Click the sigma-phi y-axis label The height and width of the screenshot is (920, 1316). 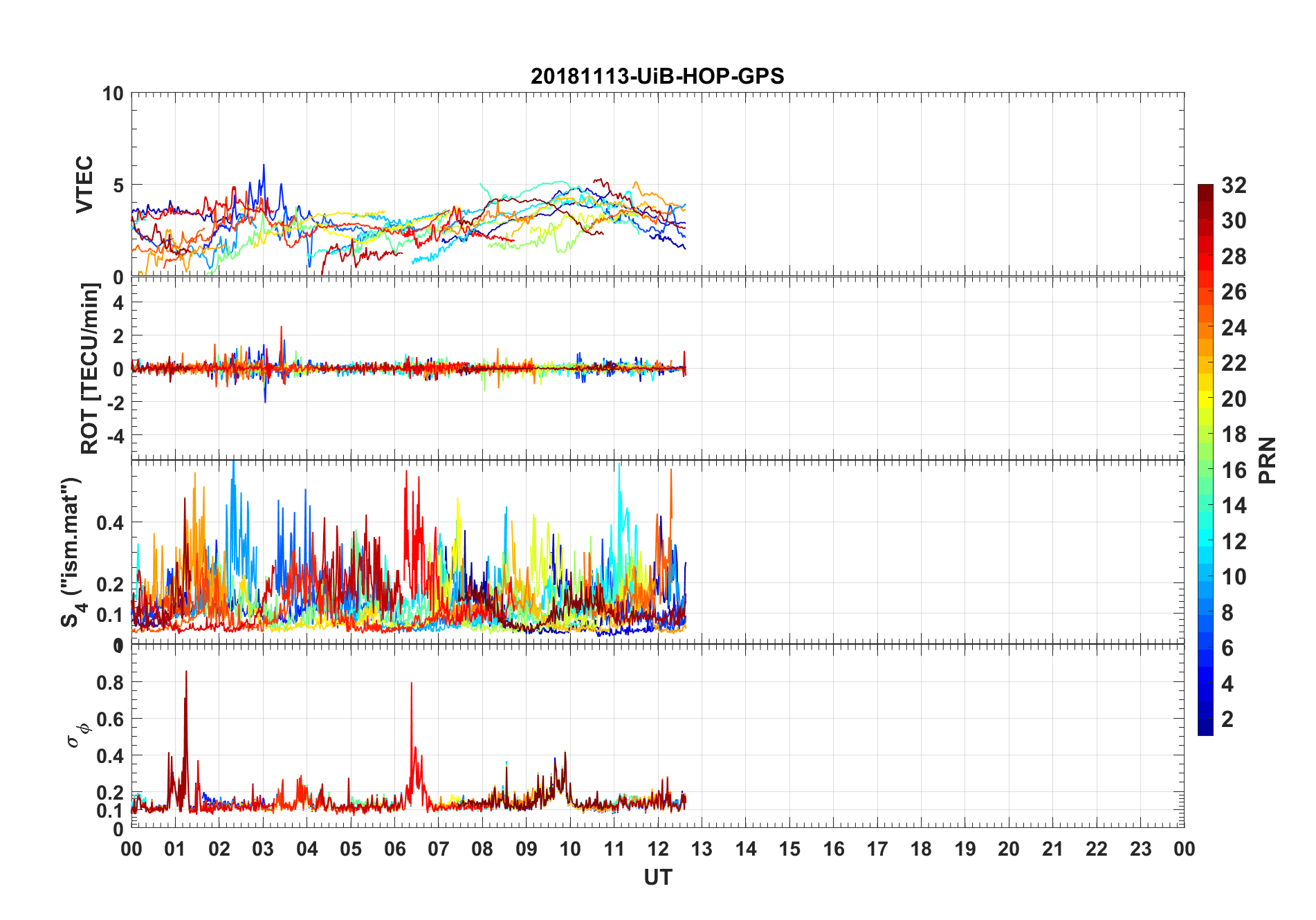pyautogui.click(x=77, y=735)
